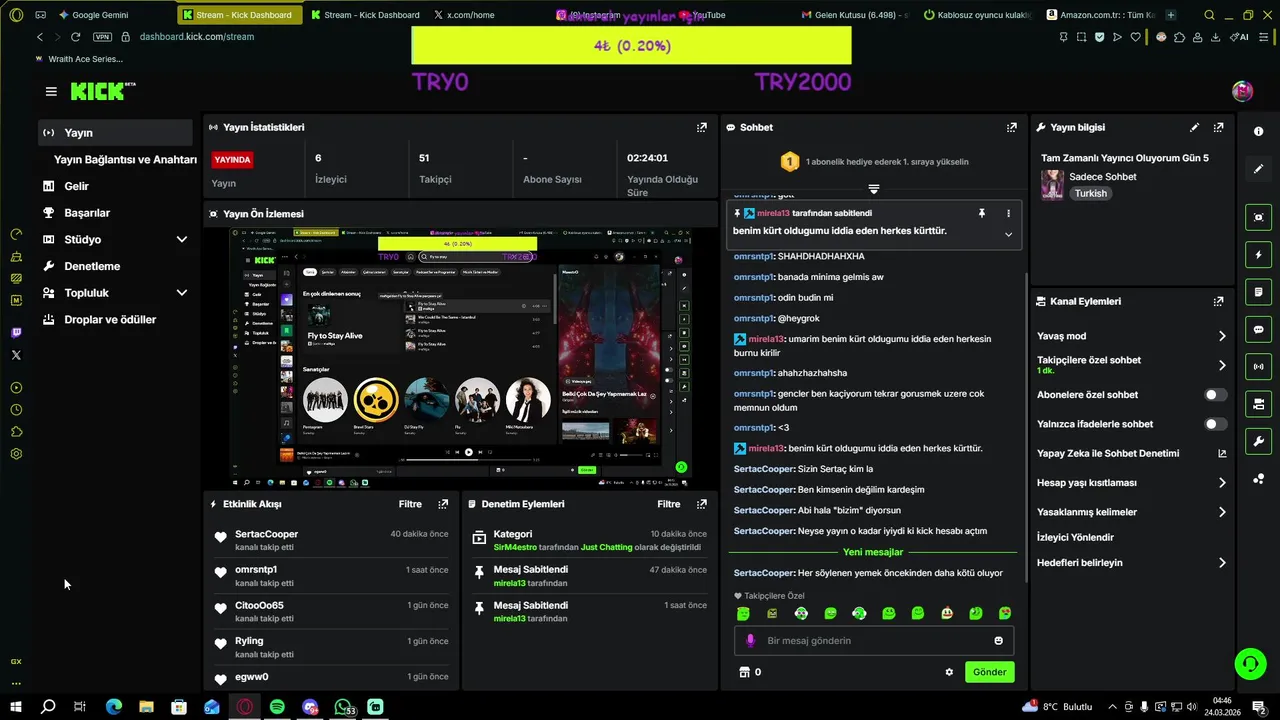Pop out the Yayın Ön İzlemesi panel
Screen dimensions: 1280x720
tap(702, 213)
